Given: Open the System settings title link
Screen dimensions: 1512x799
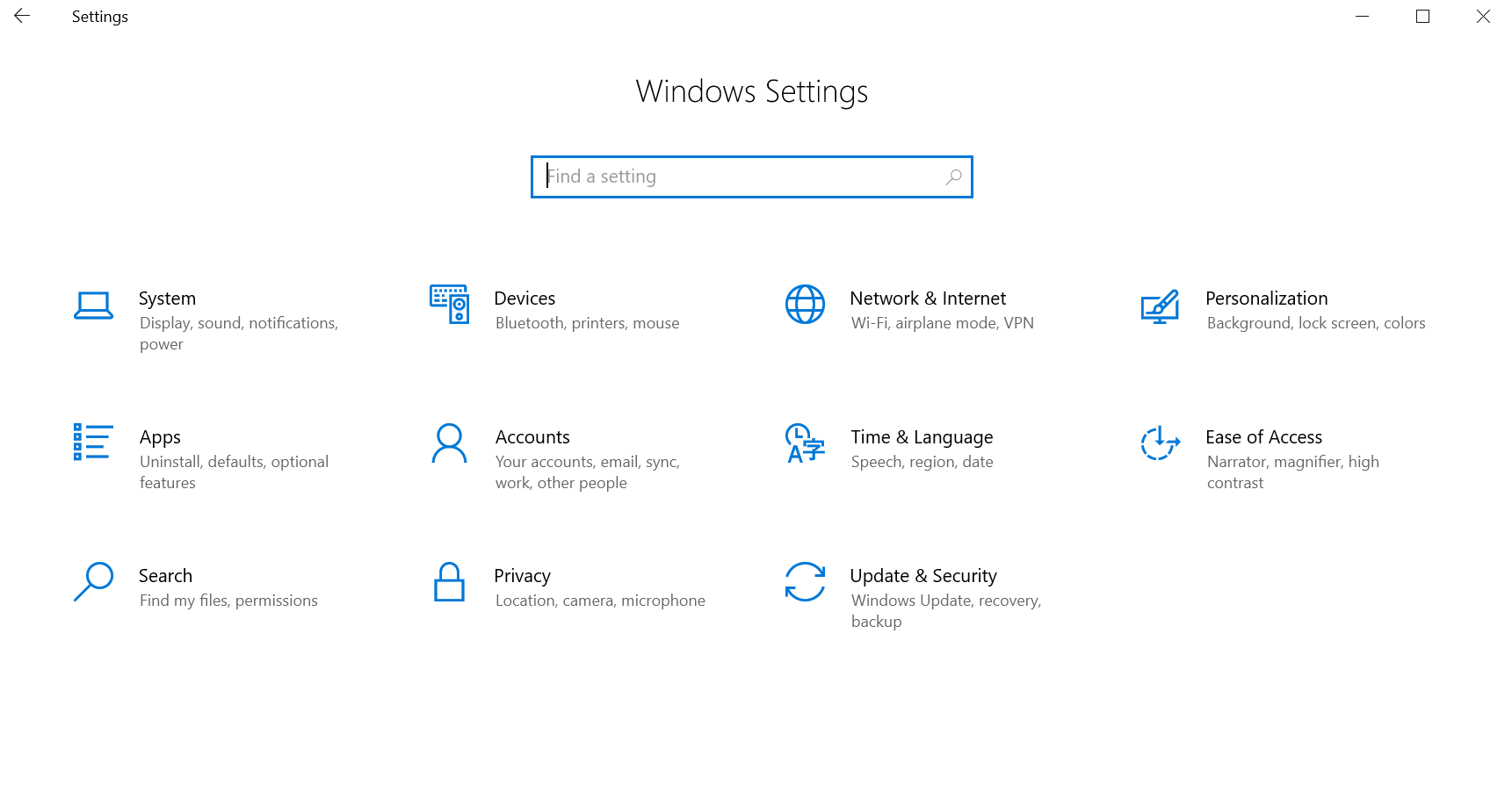Looking at the screenshot, I should pyautogui.click(x=167, y=299).
